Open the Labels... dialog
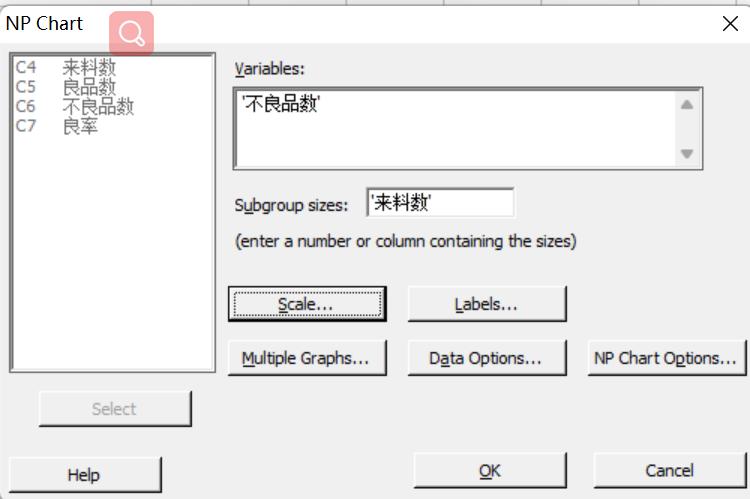Viewport: 750px width, 499px height. coord(486,304)
